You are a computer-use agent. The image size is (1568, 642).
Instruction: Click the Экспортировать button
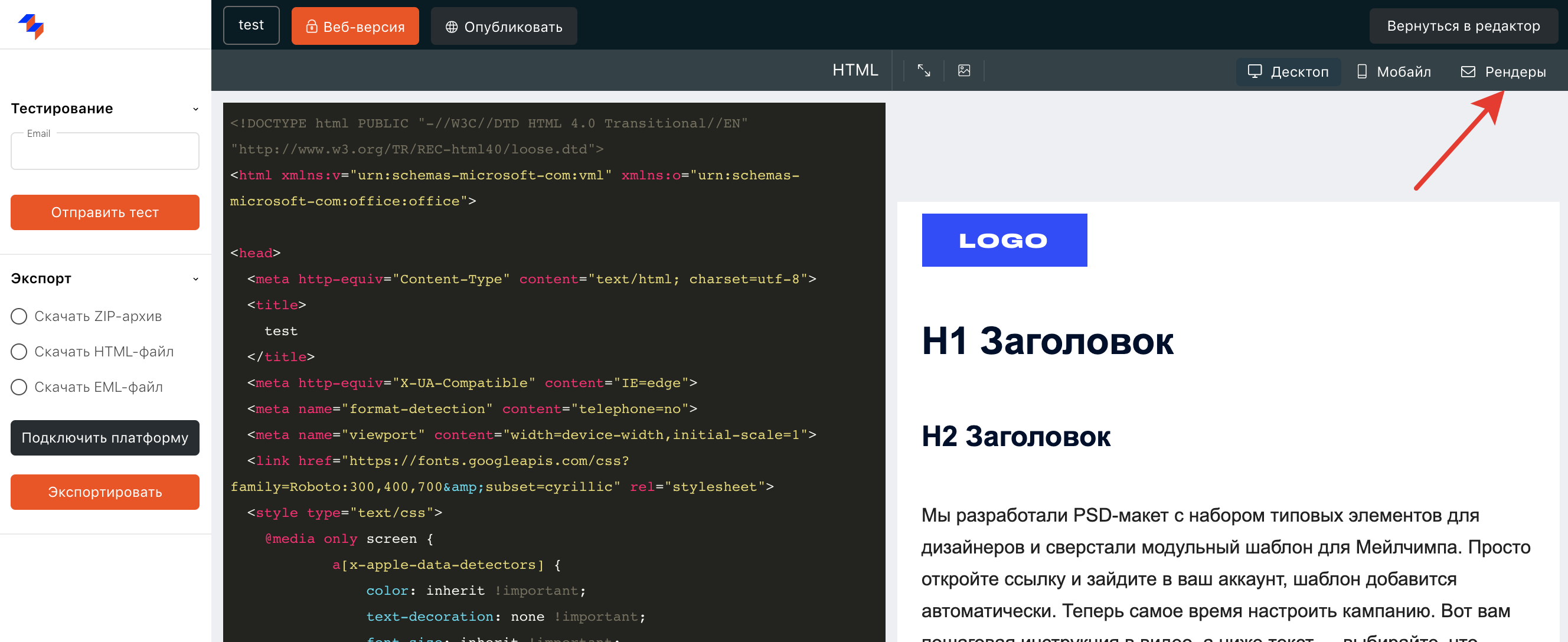(x=104, y=492)
